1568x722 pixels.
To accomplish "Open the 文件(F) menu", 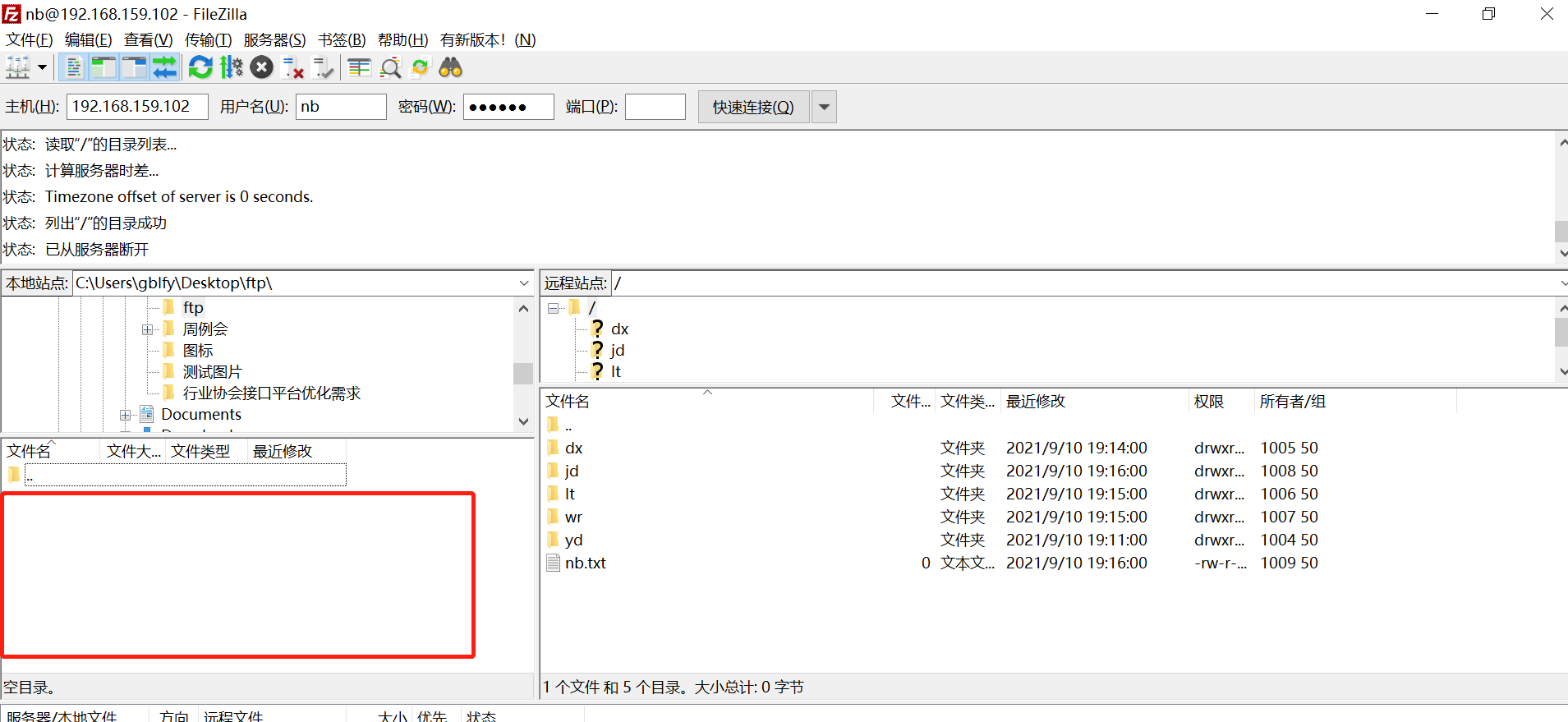I will click(x=29, y=39).
